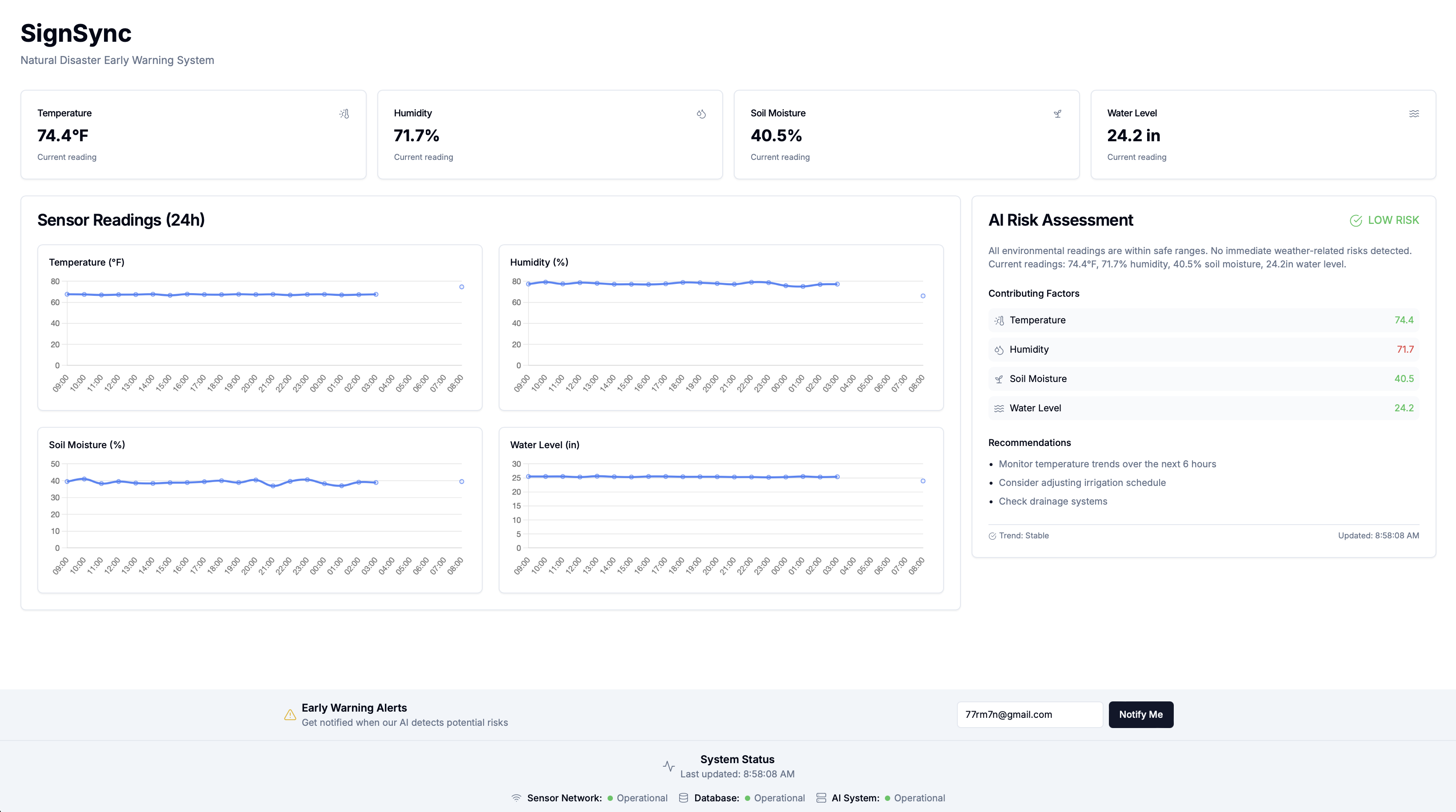Click the LOW RISK checkmark icon

pos(1356,220)
